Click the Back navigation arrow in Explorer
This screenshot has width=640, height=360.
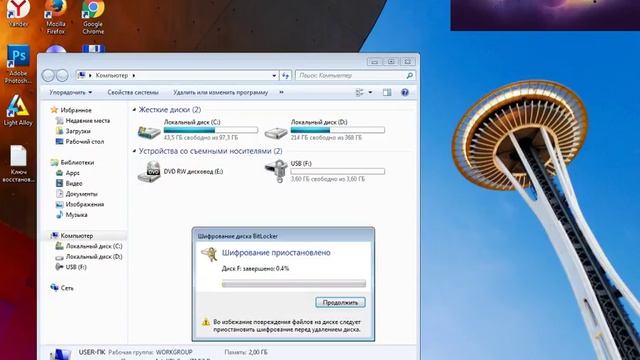pos(48,75)
